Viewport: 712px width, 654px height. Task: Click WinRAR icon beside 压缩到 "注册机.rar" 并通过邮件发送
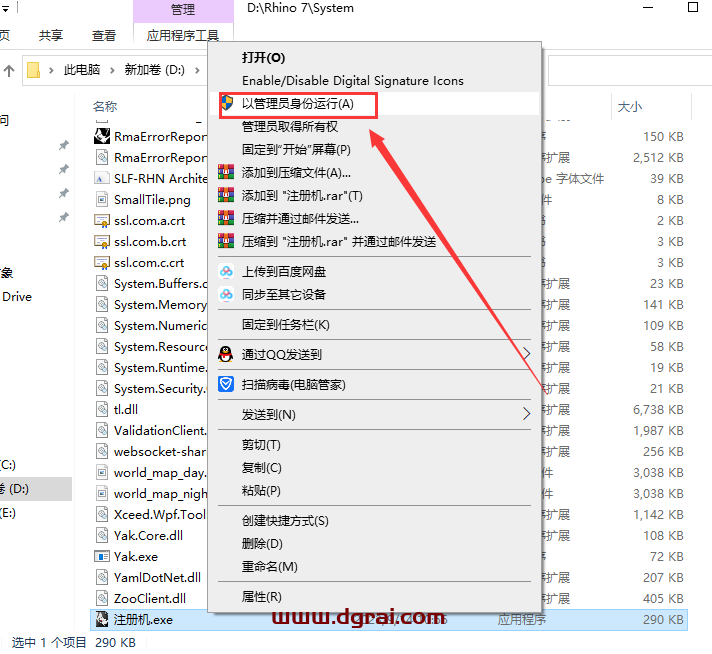(x=226, y=241)
